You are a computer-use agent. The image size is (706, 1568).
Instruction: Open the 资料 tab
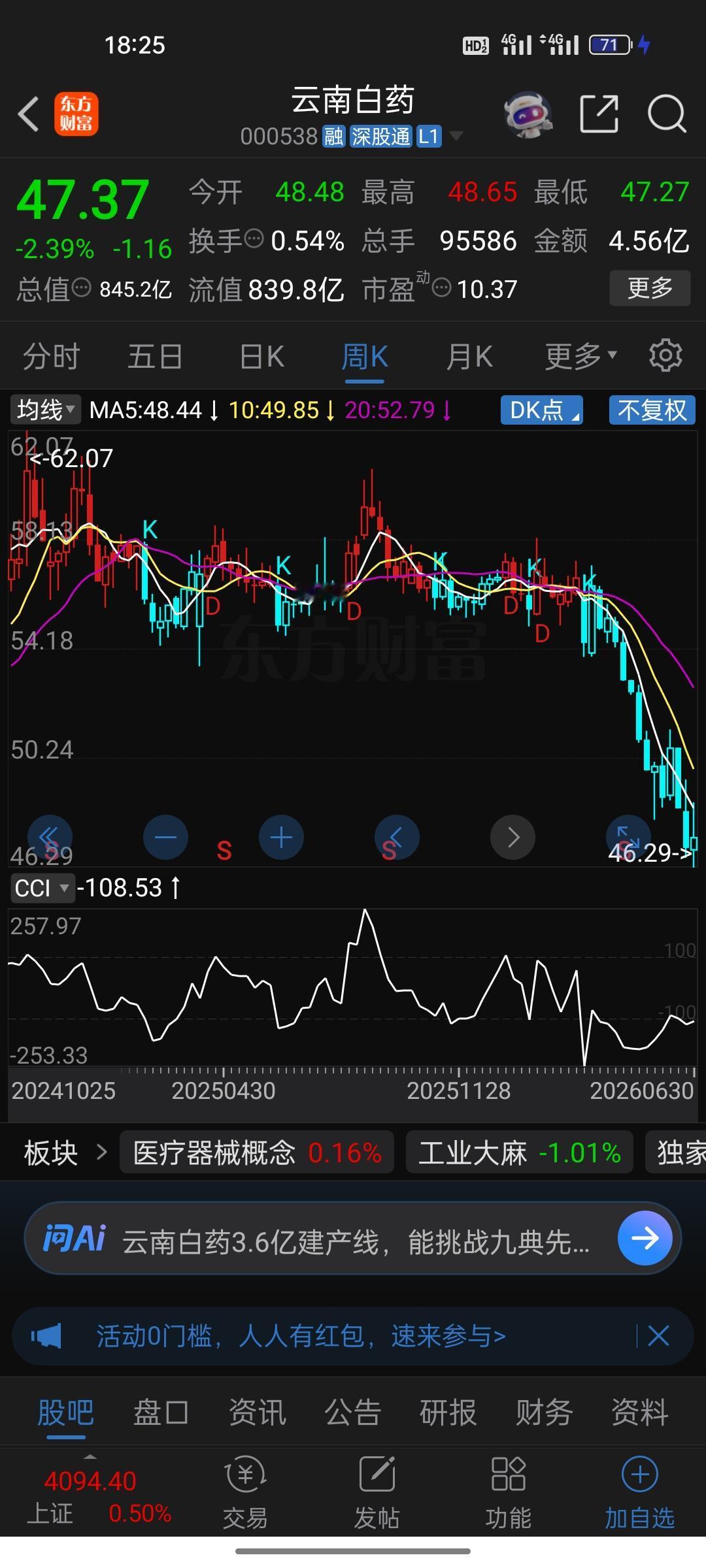tap(639, 1413)
